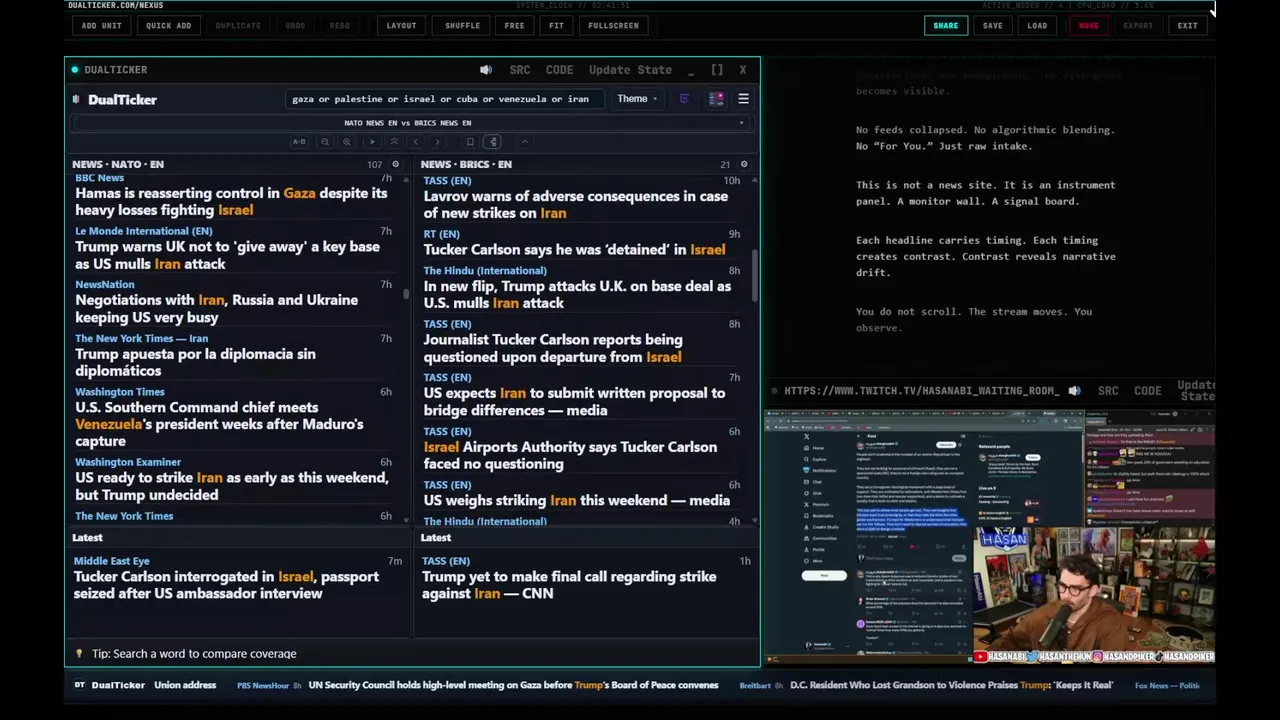The height and width of the screenshot is (720, 1280).
Task: Open headline Negotiations with Iran, Russia and Ukraine
Action: [216, 308]
